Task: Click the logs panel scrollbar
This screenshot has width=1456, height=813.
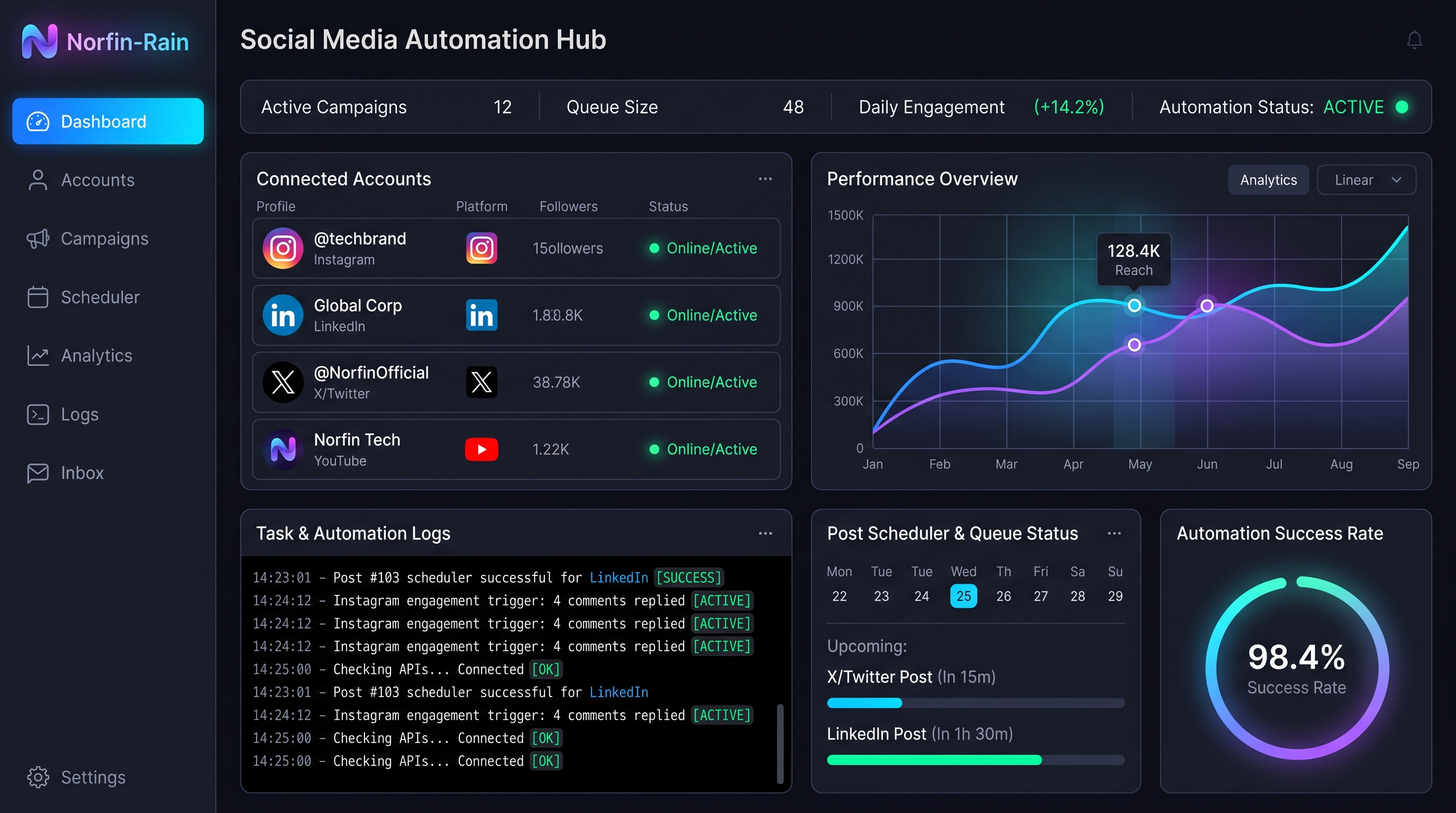Action: coord(780,744)
